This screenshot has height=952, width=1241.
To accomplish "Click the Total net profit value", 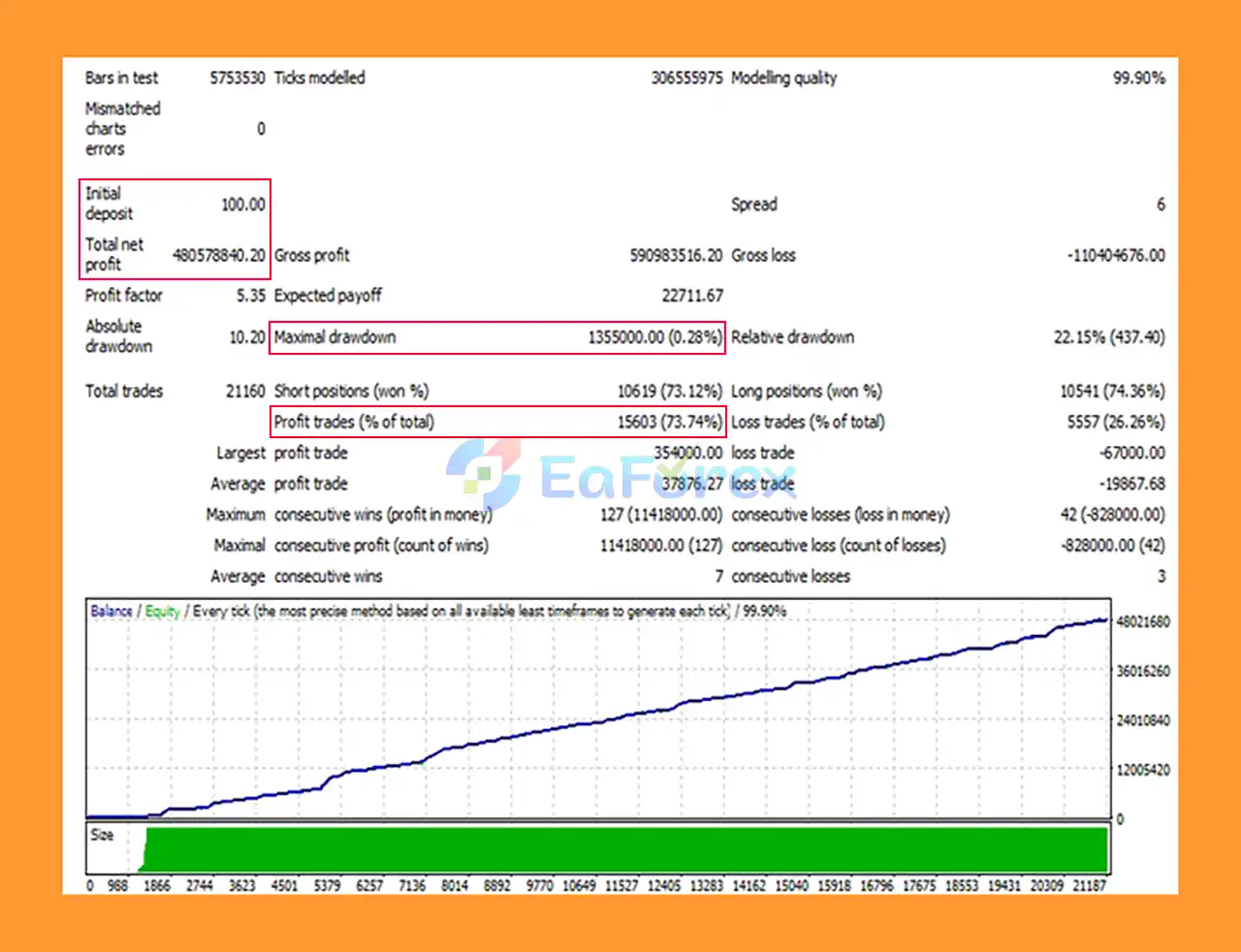I will point(218,255).
